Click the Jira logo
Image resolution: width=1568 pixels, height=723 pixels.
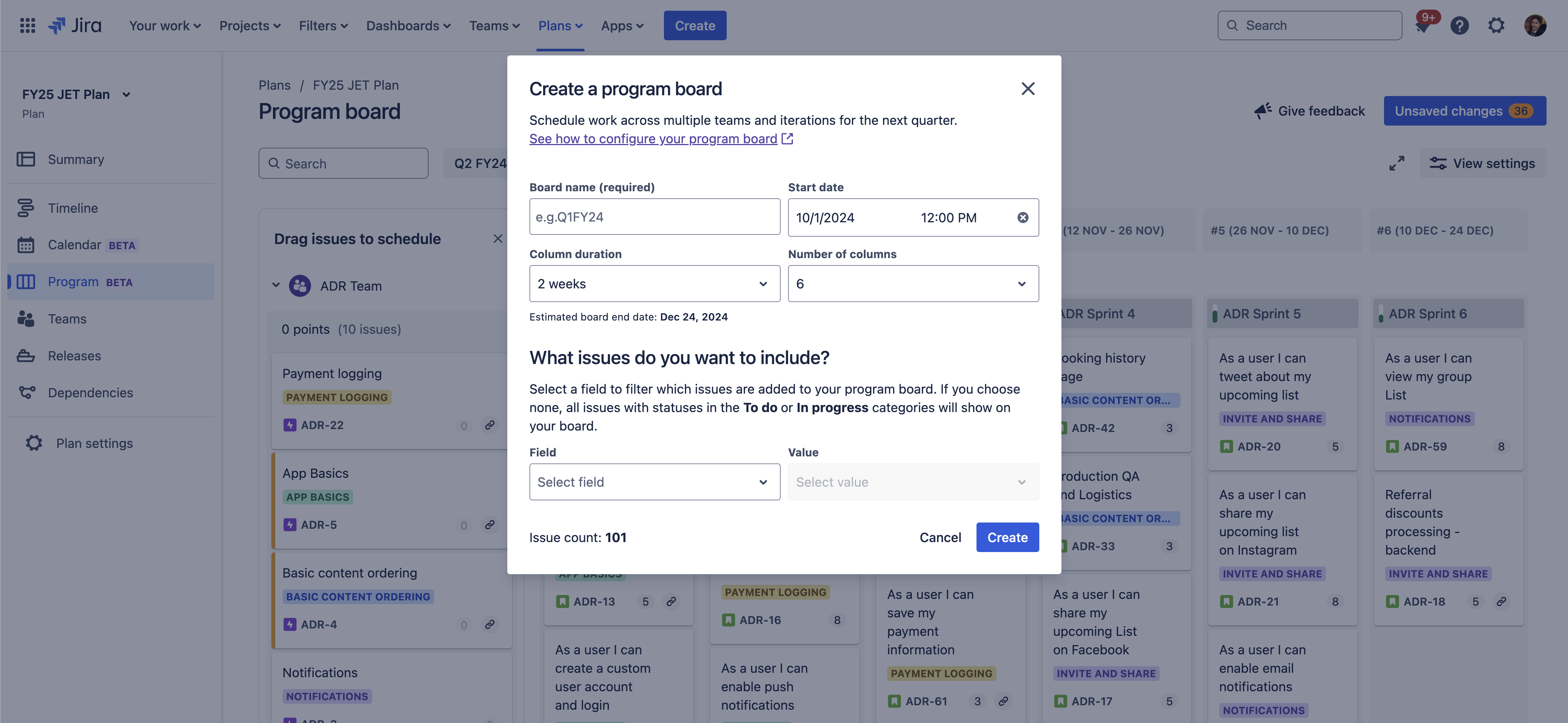click(75, 25)
